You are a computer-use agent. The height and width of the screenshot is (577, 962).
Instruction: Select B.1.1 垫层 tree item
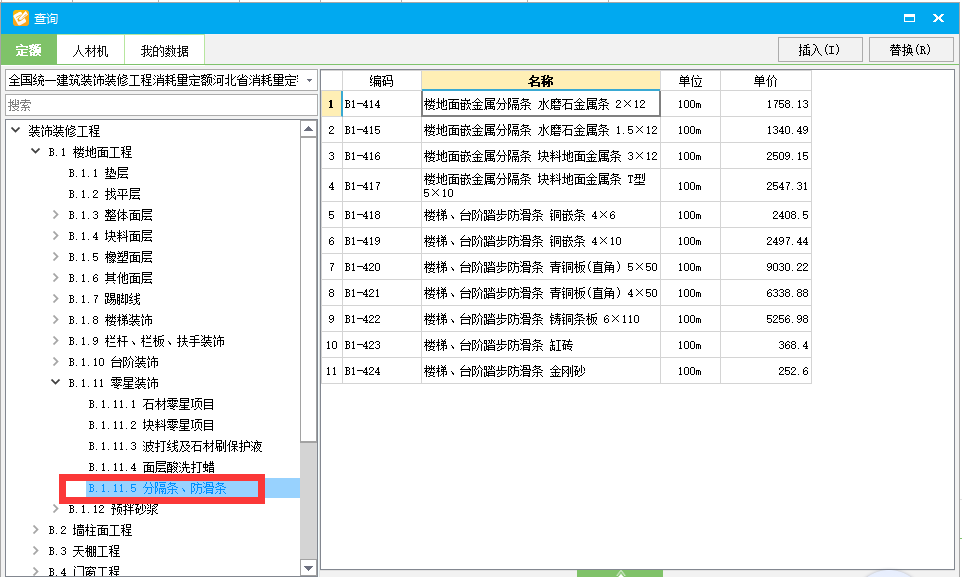(x=98, y=173)
